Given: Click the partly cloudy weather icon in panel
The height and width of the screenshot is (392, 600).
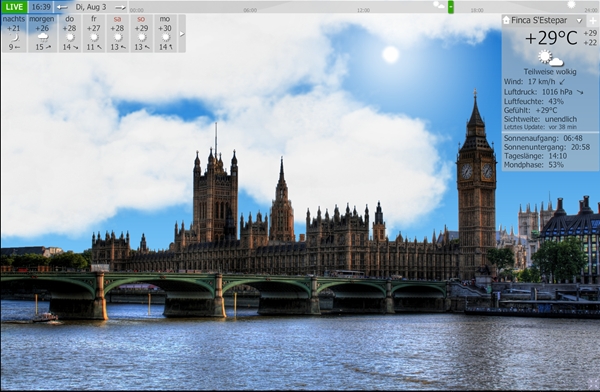Looking at the screenshot, I should tap(551, 58).
